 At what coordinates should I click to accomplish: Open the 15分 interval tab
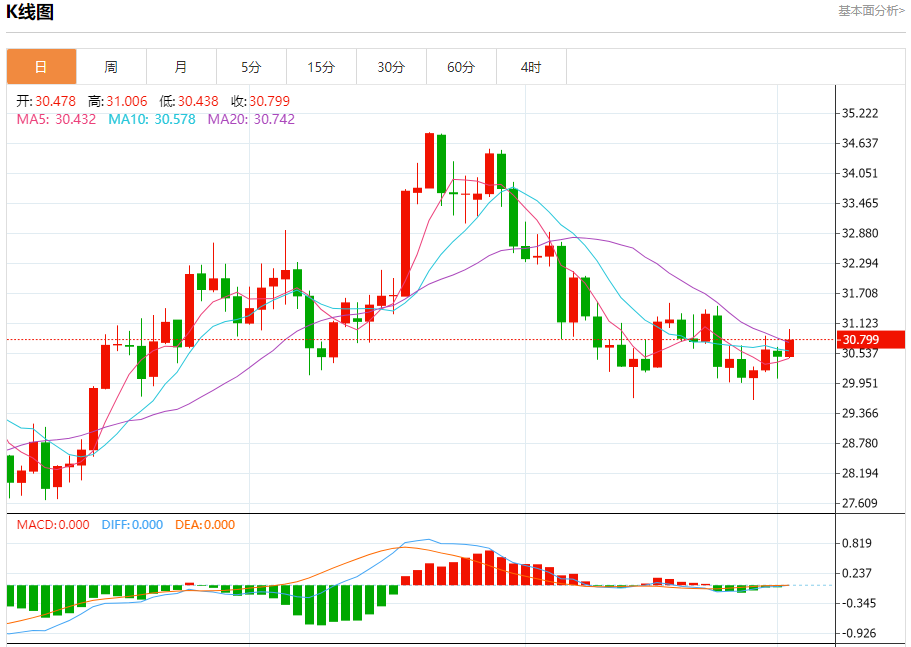pyautogui.click(x=321, y=67)
